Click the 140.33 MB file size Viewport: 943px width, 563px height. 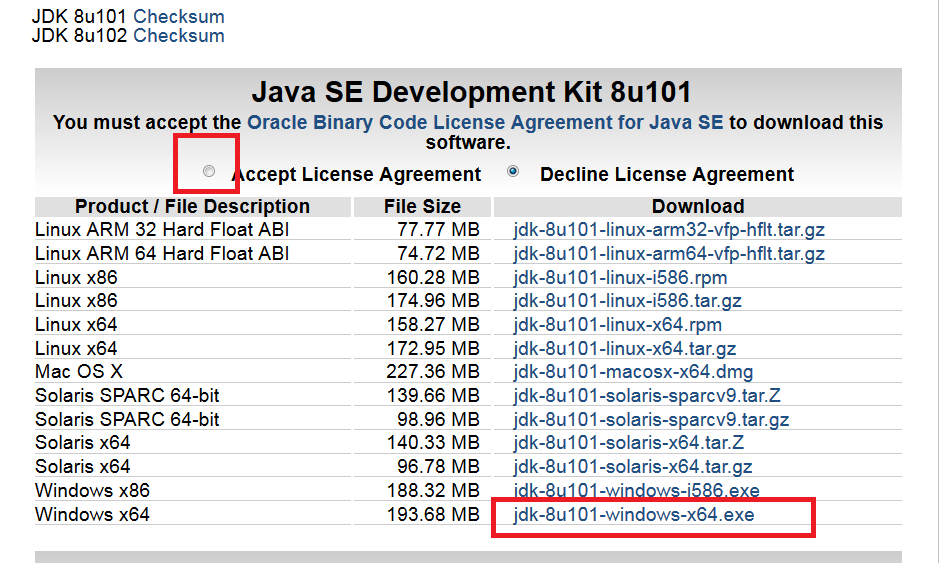click(433, 442)
